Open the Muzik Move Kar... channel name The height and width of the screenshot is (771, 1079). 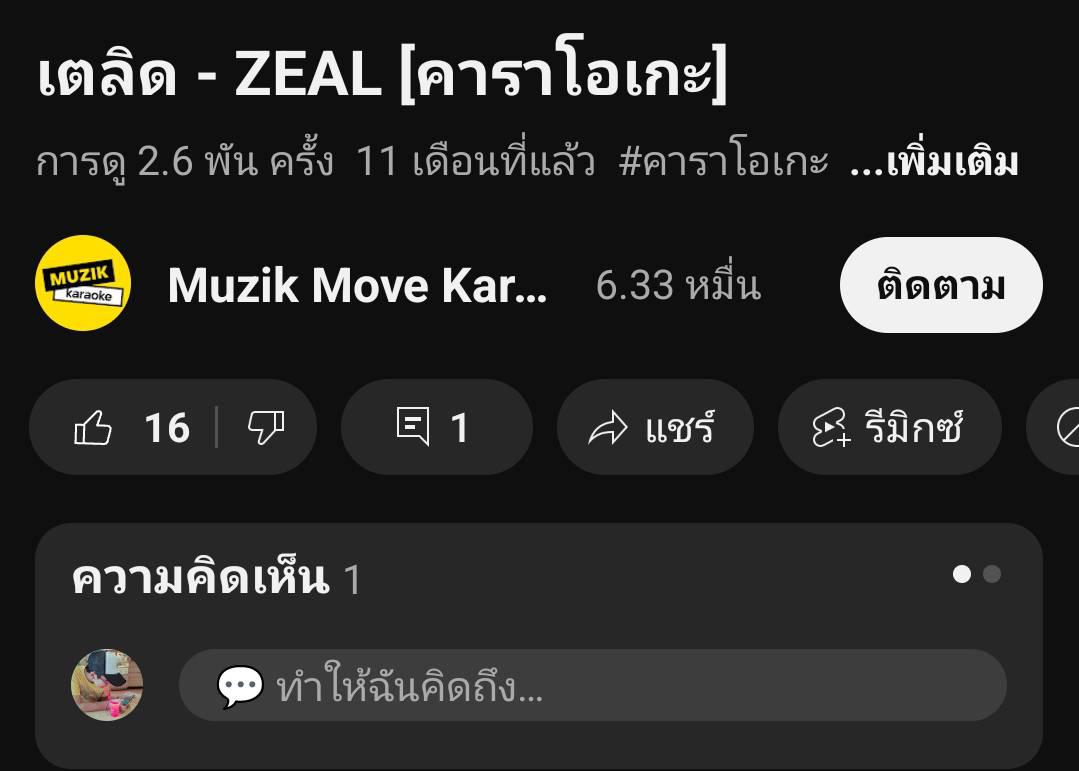[357, 285]
